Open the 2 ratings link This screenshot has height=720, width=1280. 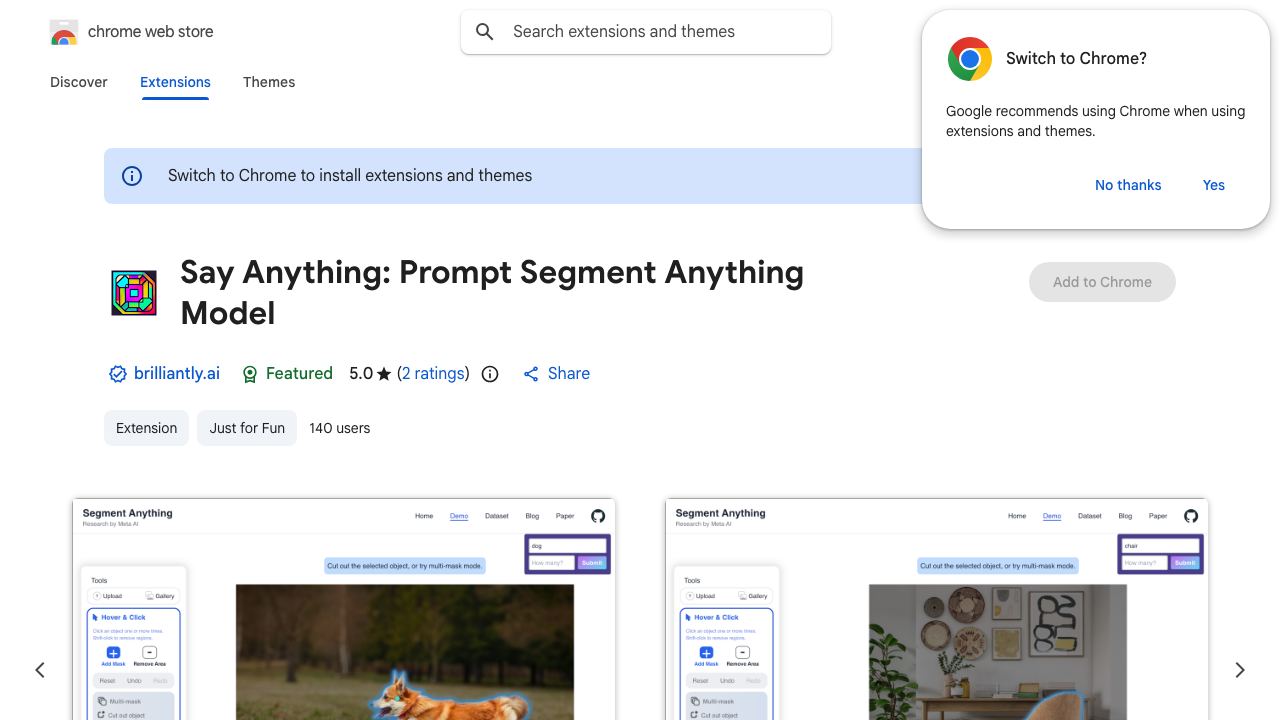click(434, 374)
